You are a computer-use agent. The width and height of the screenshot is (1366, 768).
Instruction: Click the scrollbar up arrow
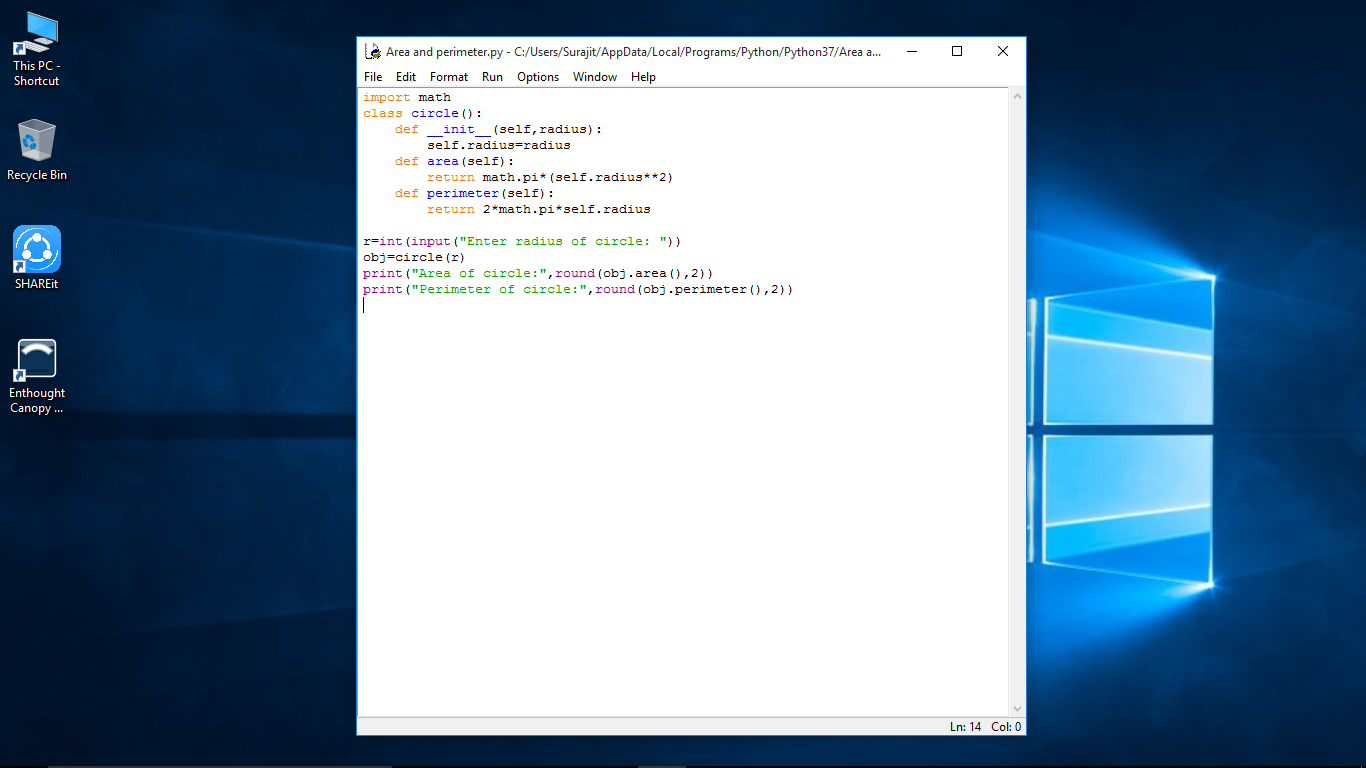1017,94
